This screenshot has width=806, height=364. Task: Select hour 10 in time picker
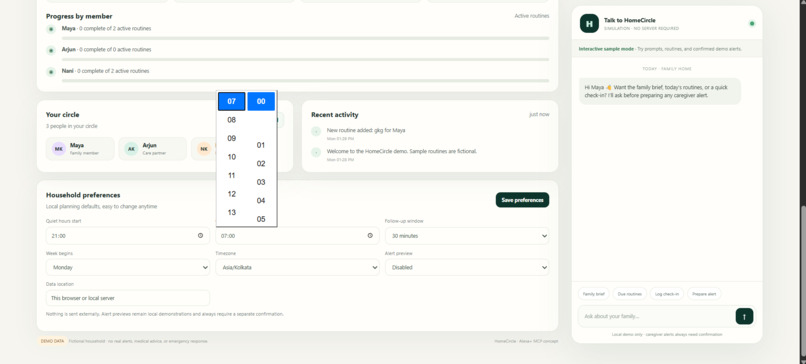(231, 157)
